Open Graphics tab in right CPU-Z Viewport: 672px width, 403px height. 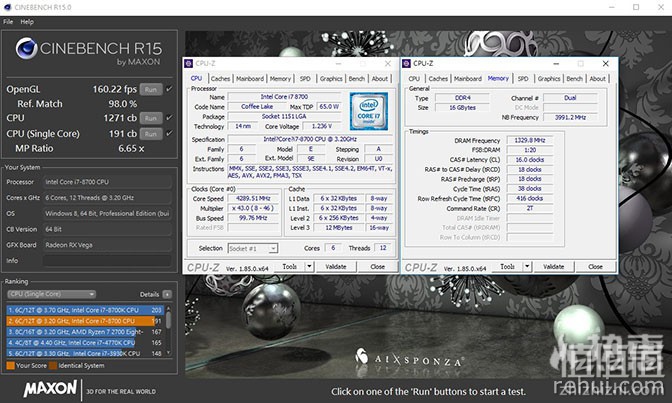click(549, 78)
